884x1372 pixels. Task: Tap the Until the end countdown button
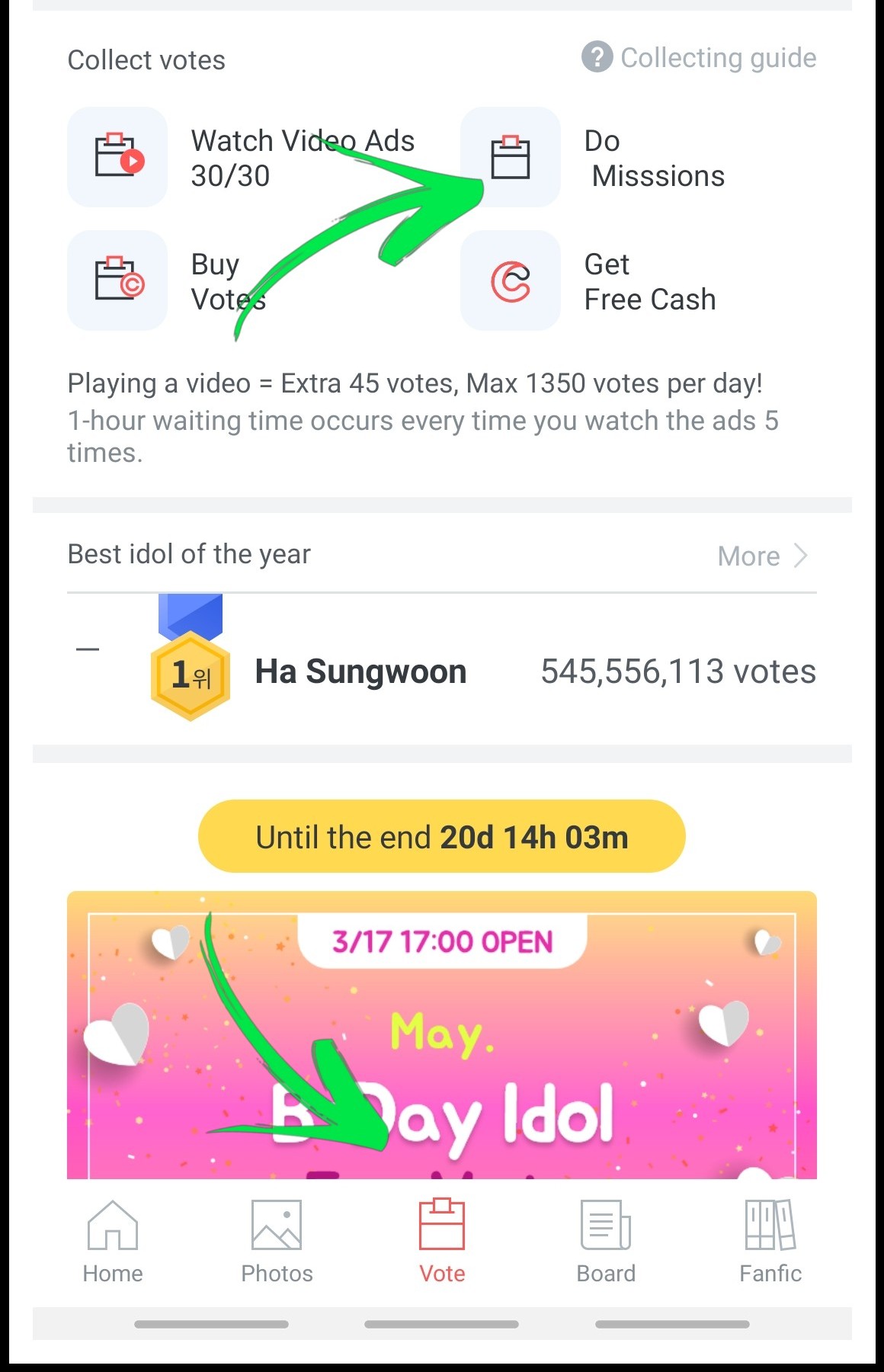[442, 836]
